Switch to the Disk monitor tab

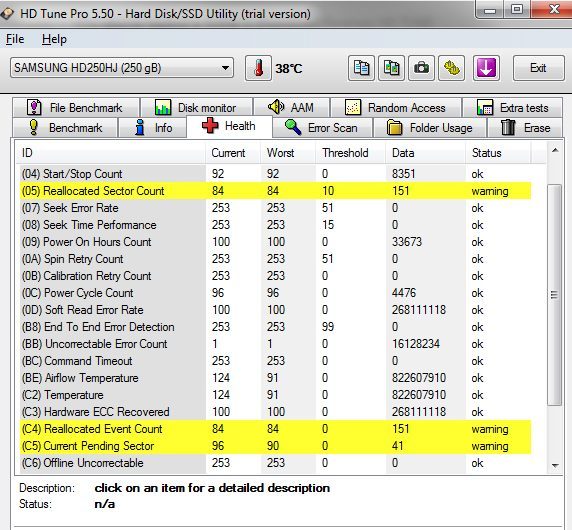pos(196,108)
